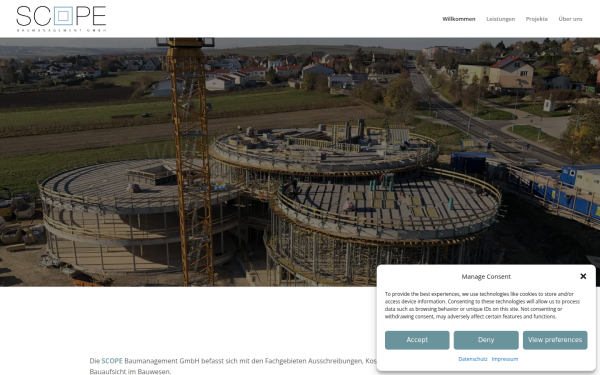Click the View preferences button
This screenshot has height=375, width=600.
click(555, 340)
